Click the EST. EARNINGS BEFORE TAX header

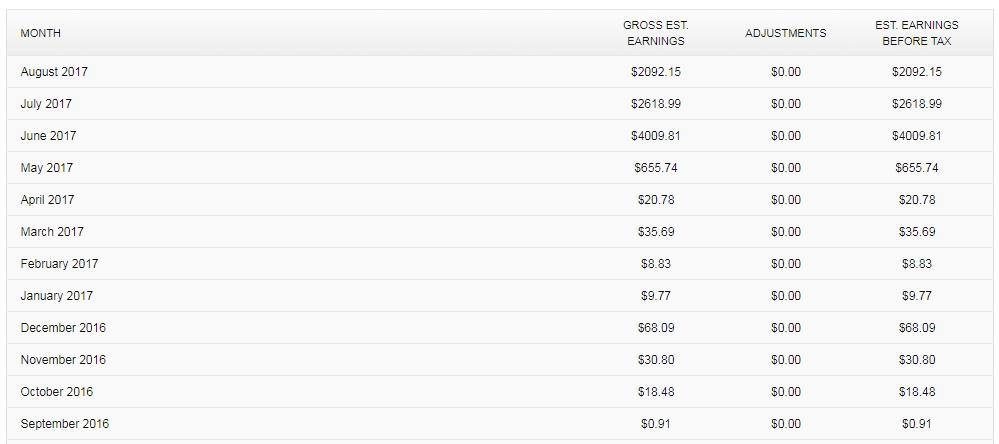click(916, 33)
